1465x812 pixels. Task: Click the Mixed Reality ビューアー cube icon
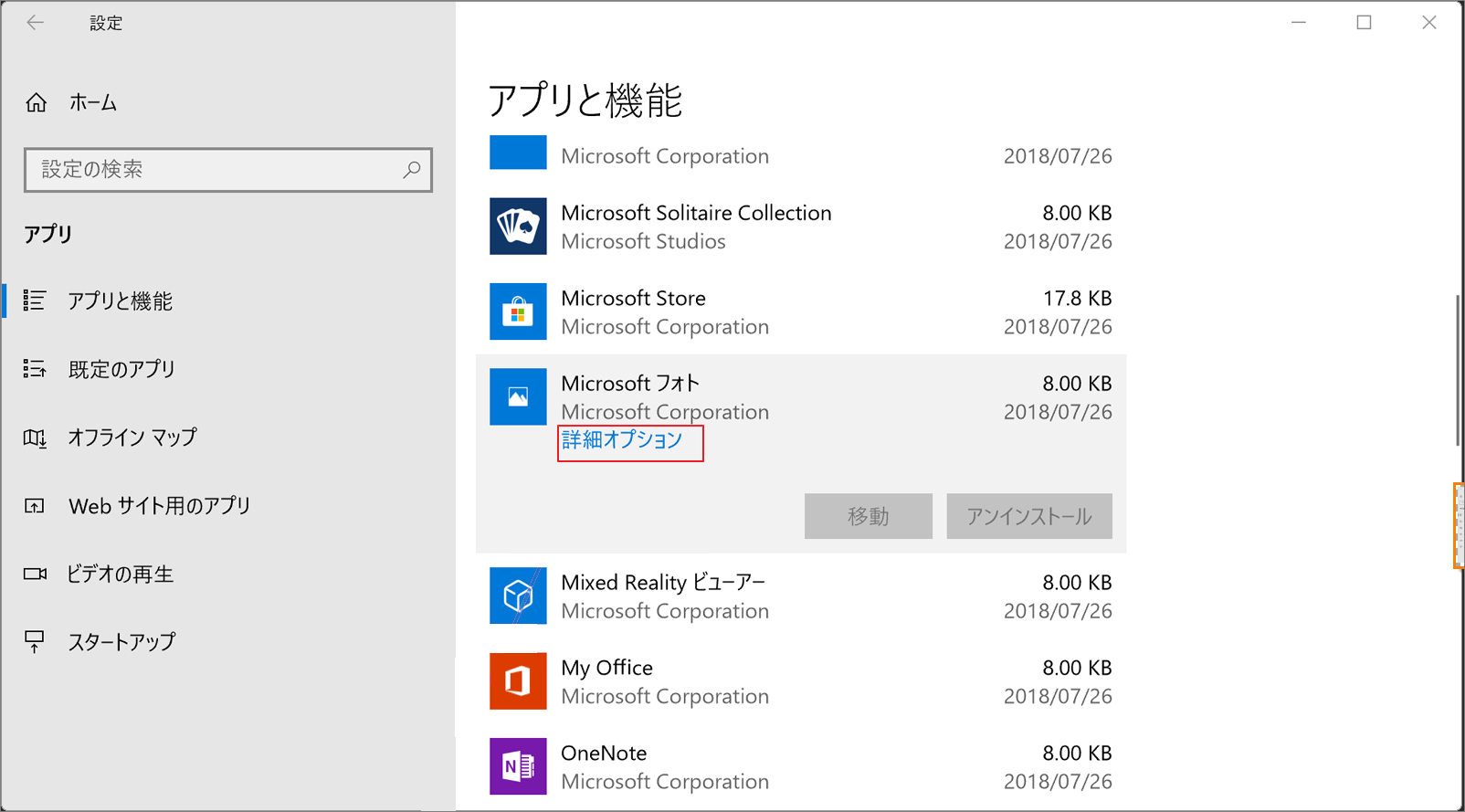(518, 596)
